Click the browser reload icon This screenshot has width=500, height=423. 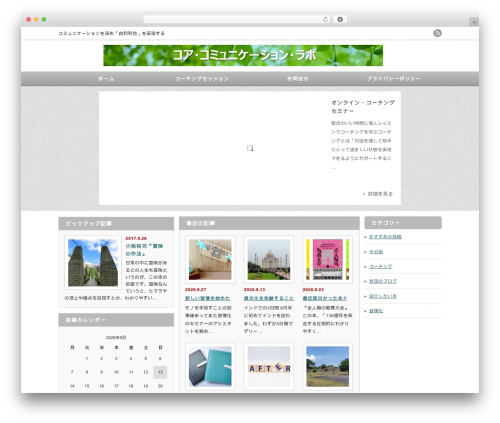point(325,19)
